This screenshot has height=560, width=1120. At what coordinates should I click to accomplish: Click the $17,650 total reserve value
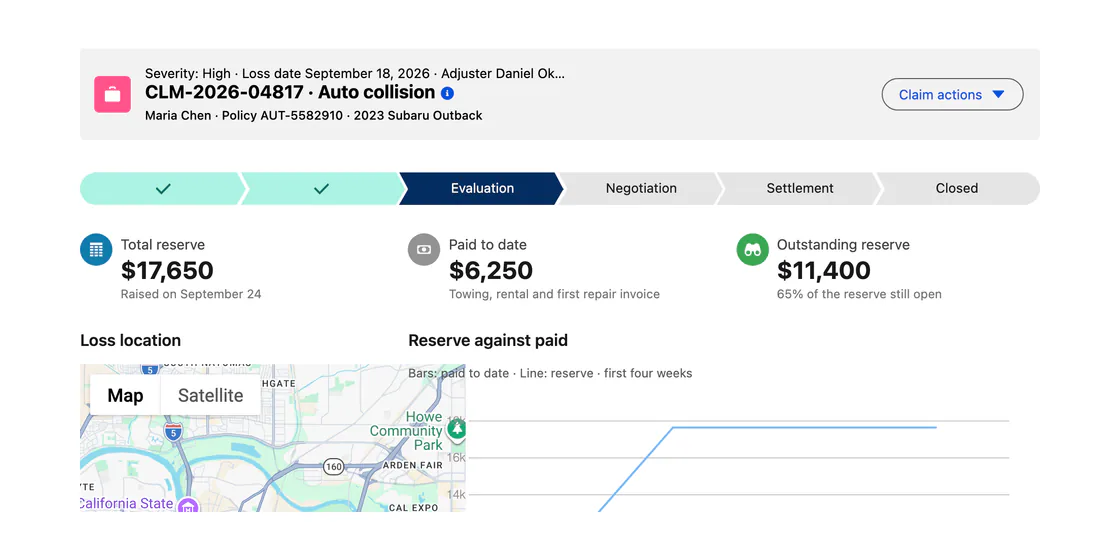tap(167, 271)
